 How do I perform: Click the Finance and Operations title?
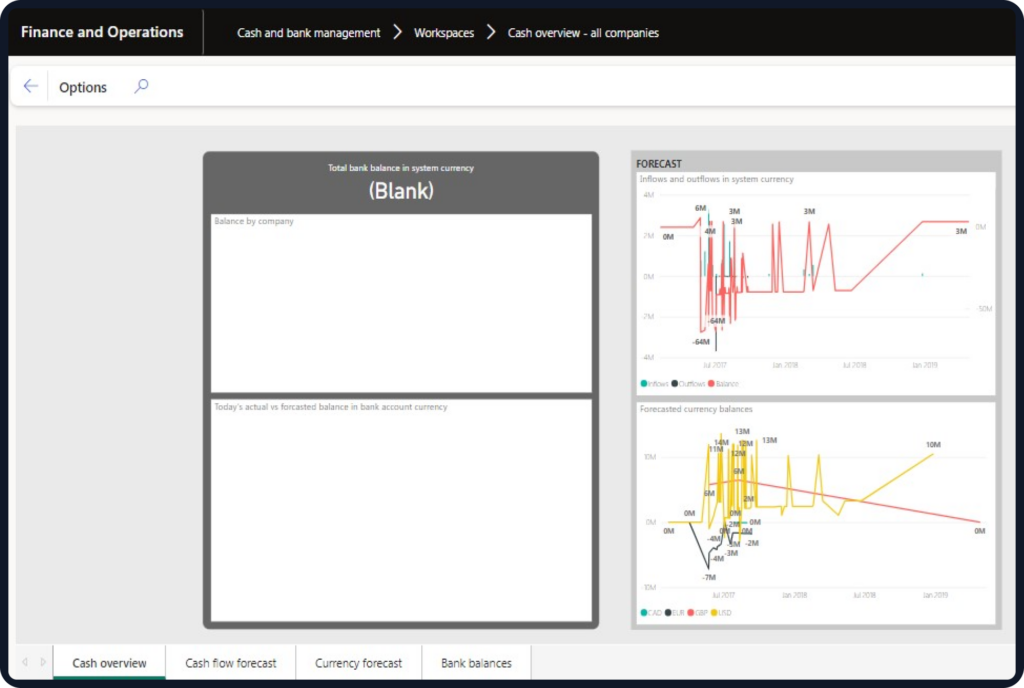coord(102,32)
